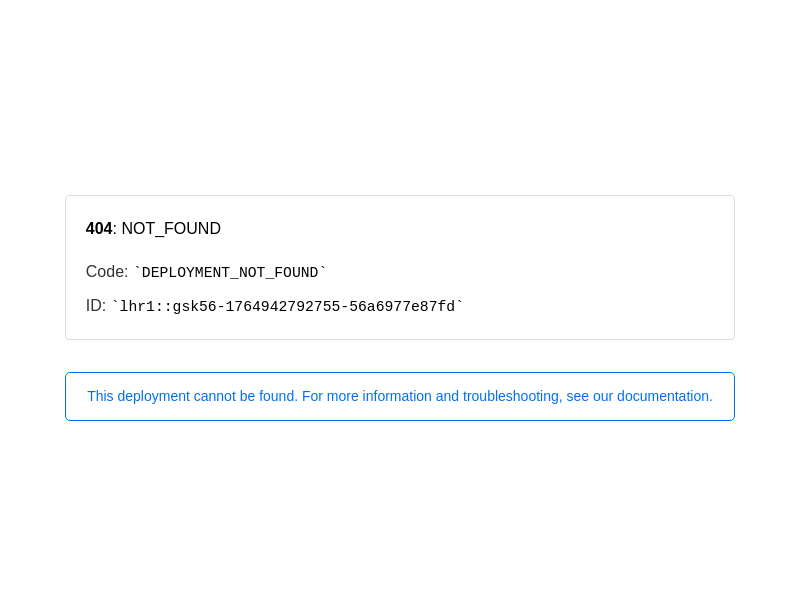Click the word 'troubleshooting' in the link
The width and height of the screenshot is (800, 600).
click(512, 396)
